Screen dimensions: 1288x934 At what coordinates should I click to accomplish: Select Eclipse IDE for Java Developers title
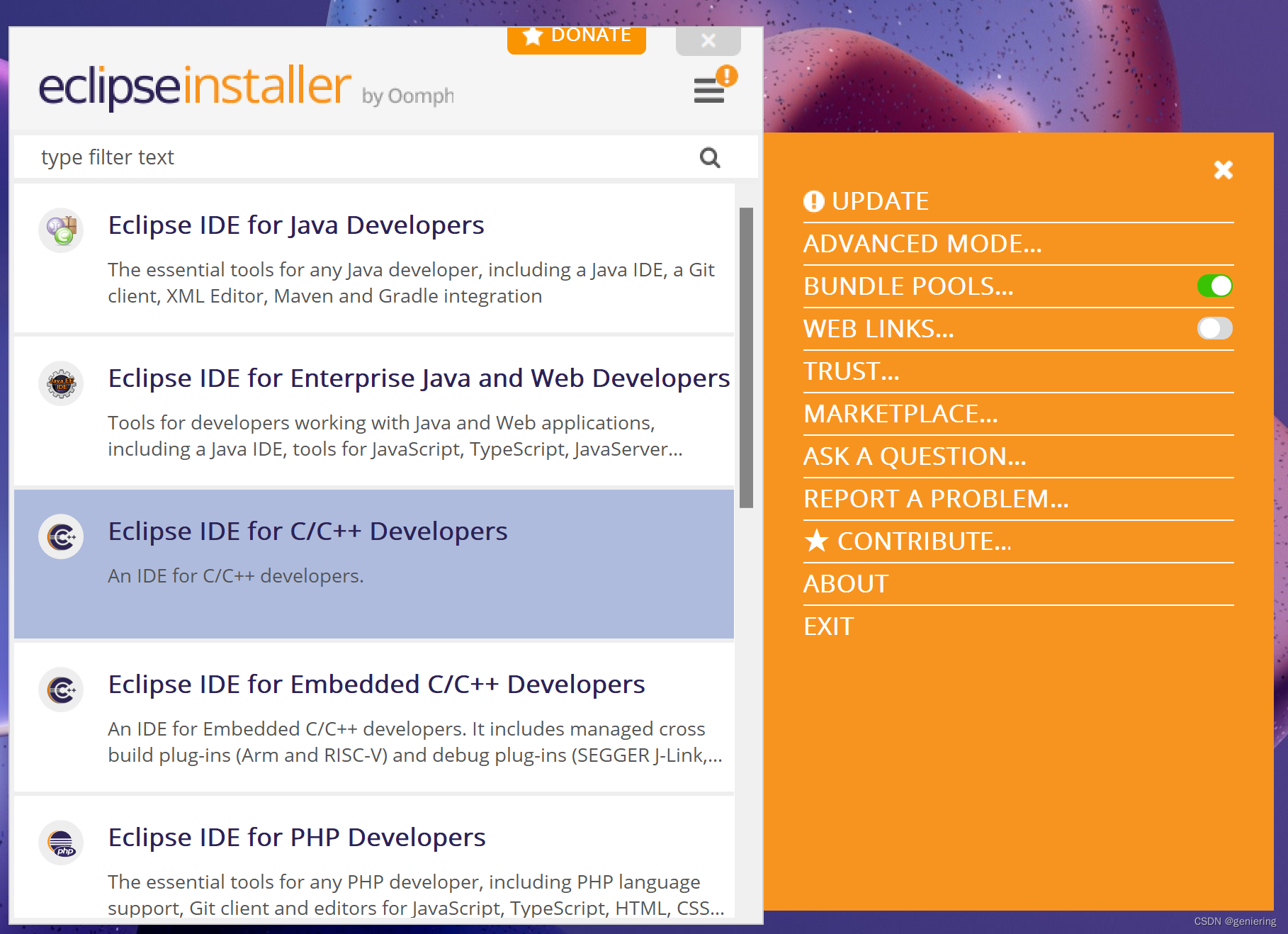point(296,225)
